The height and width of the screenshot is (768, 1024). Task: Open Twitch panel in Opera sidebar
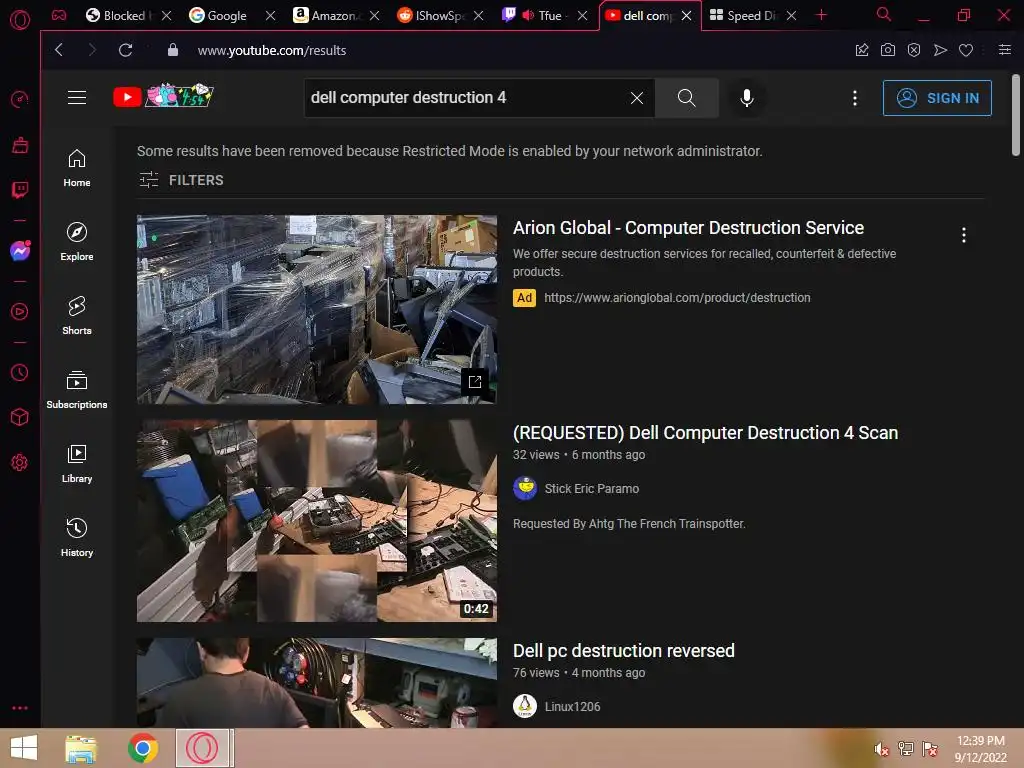point(20,190)
